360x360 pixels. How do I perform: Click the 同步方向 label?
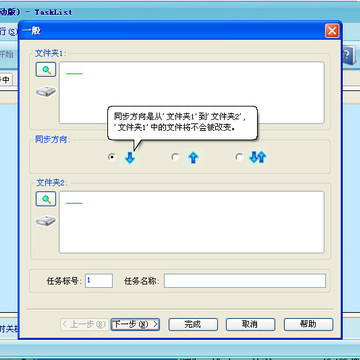point(53,140)
